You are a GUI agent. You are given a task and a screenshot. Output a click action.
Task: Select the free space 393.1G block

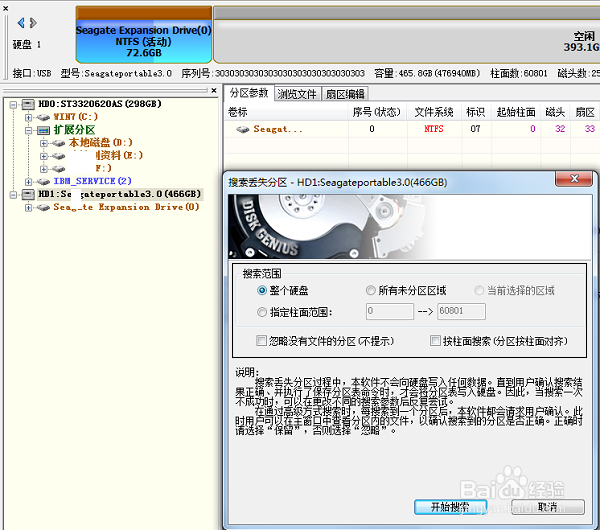406,35
